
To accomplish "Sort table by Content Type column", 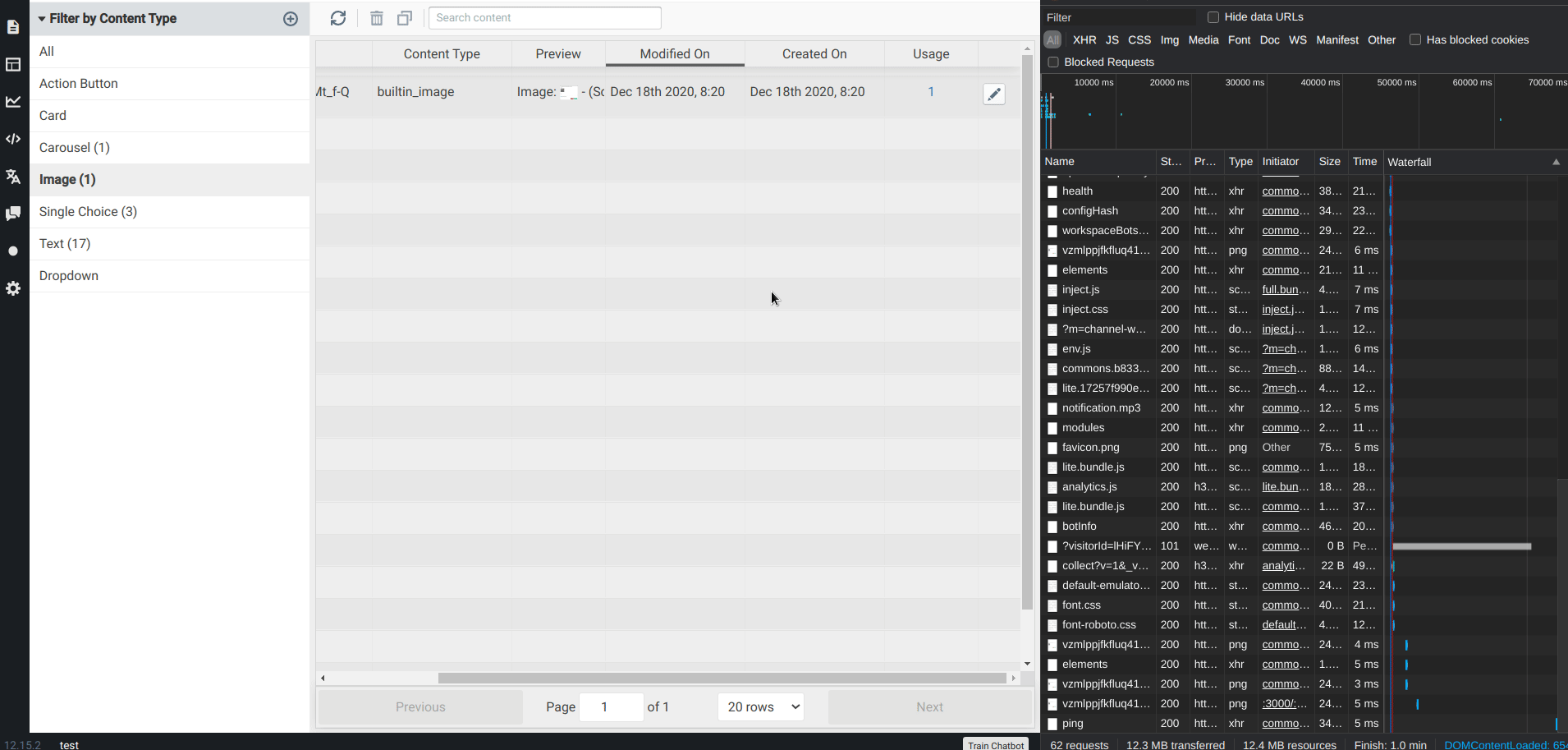I will coord(442,54).
